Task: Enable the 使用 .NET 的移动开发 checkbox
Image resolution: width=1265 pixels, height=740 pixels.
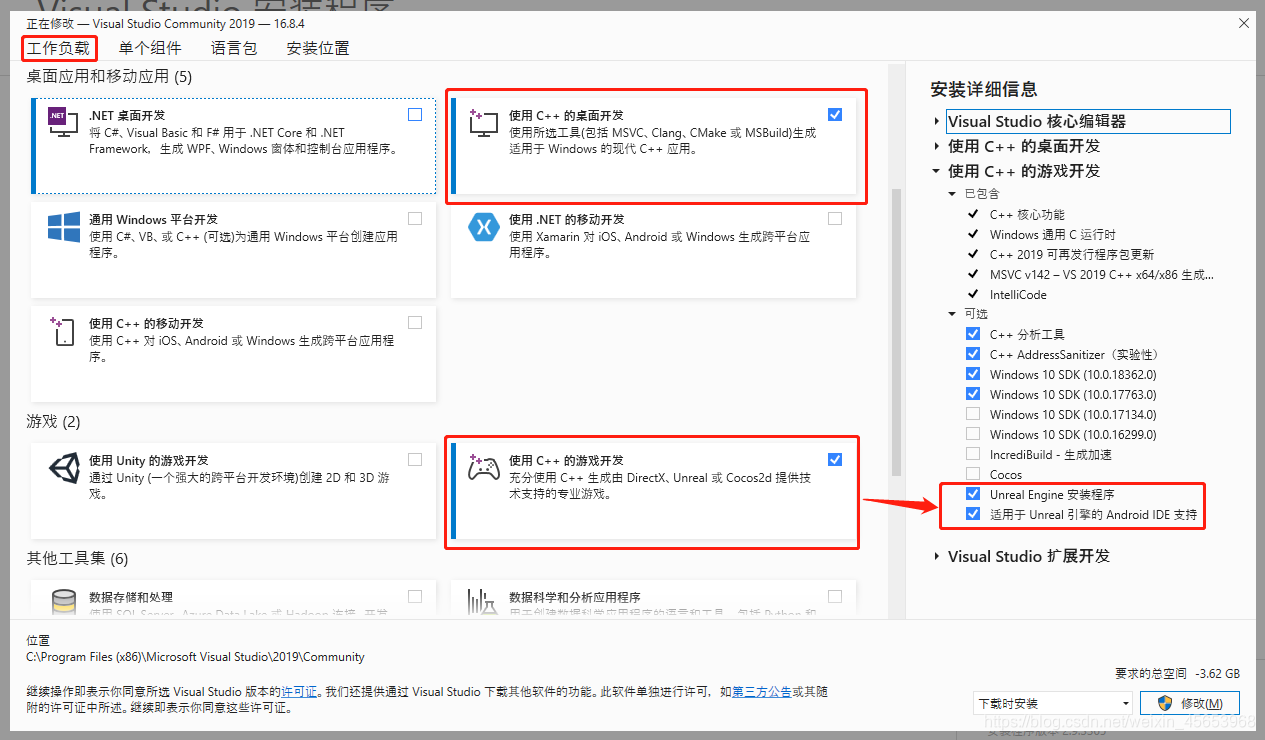Action: coord(835,218)
